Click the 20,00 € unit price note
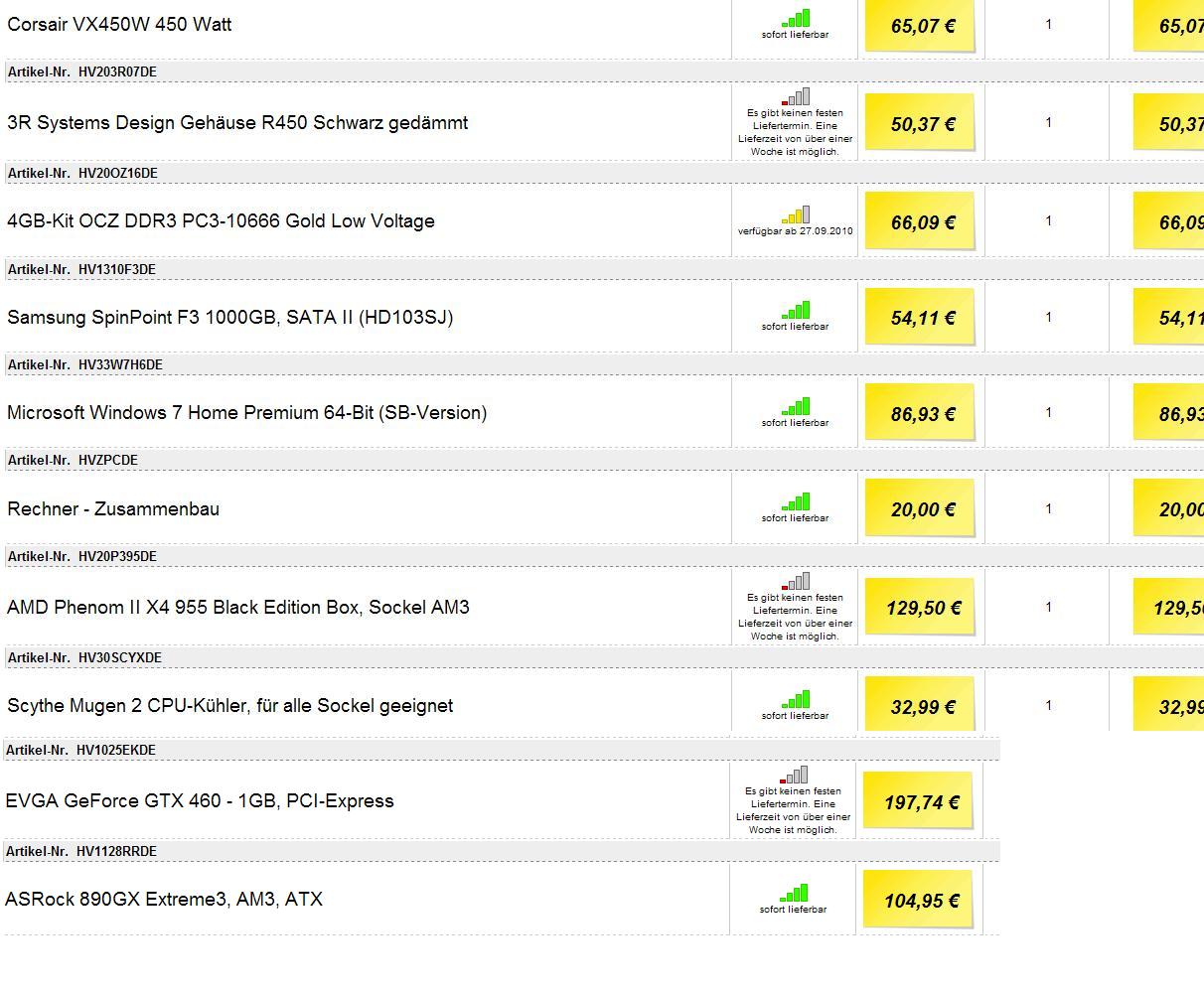The image size is (1204, 993). point(920,509)
